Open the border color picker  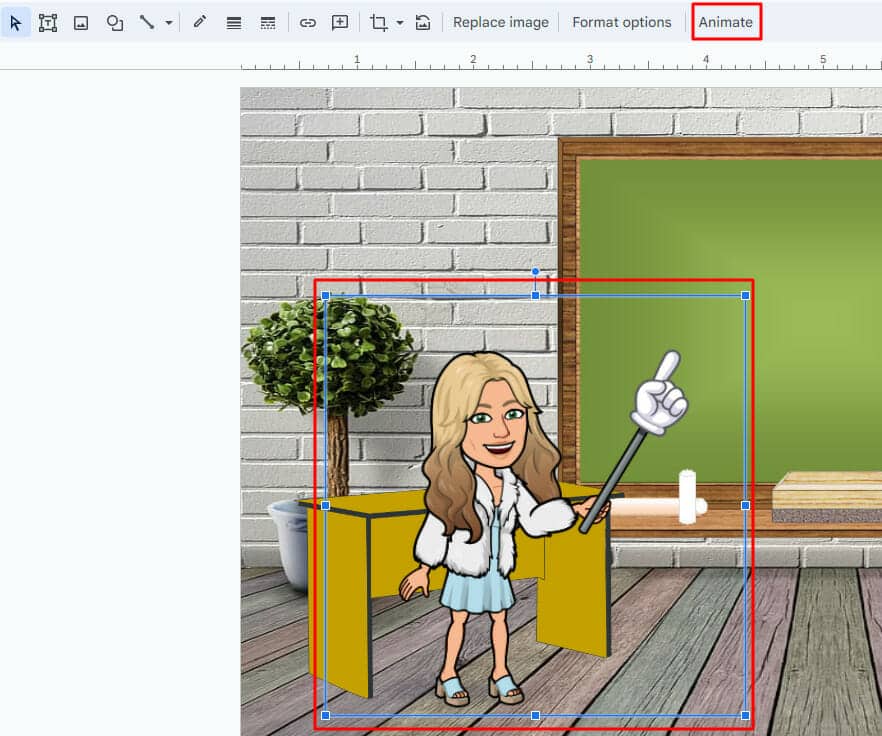[x=197, y=21]
